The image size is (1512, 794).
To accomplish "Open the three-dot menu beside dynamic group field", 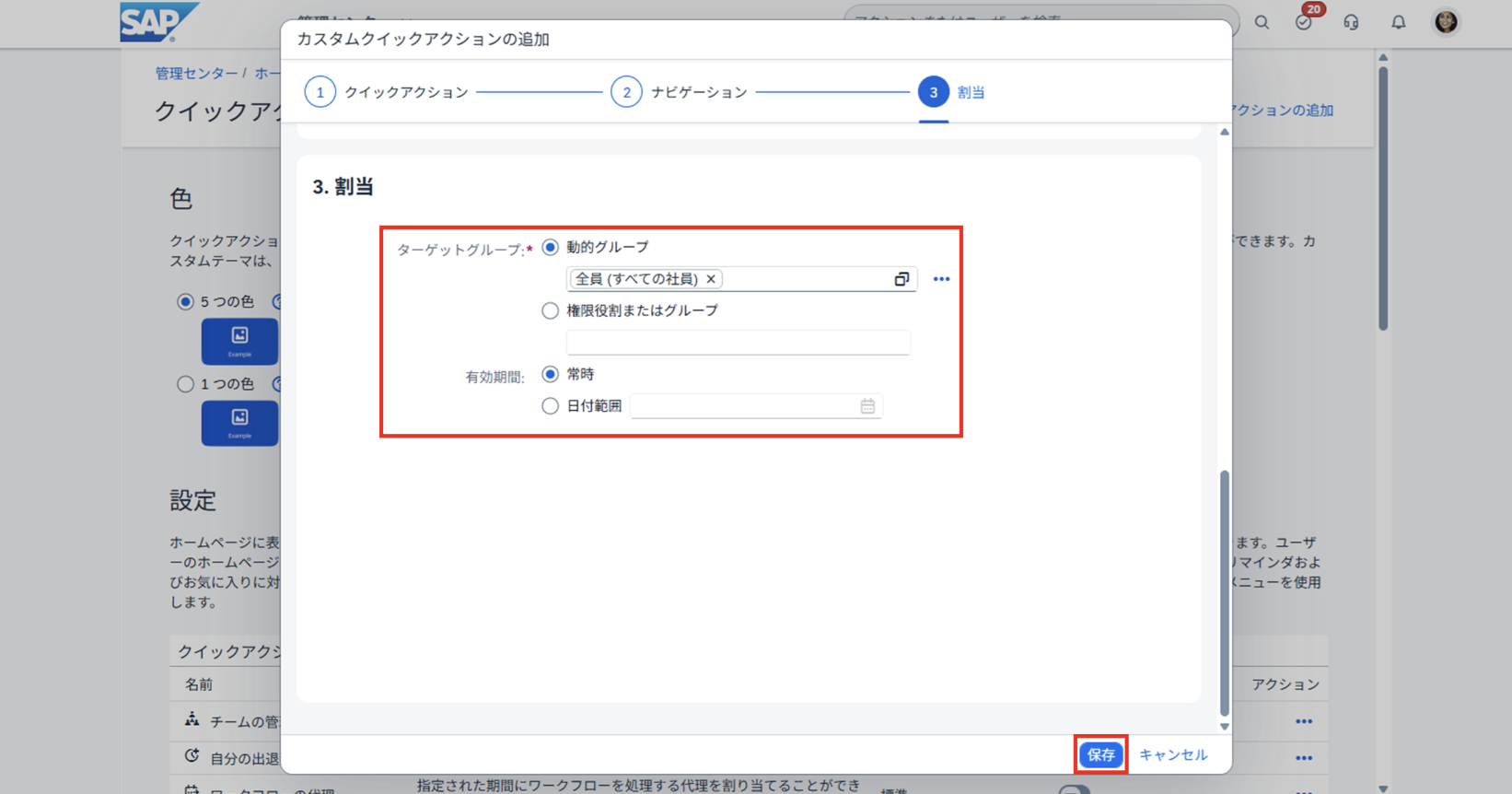I will point(941,279).
